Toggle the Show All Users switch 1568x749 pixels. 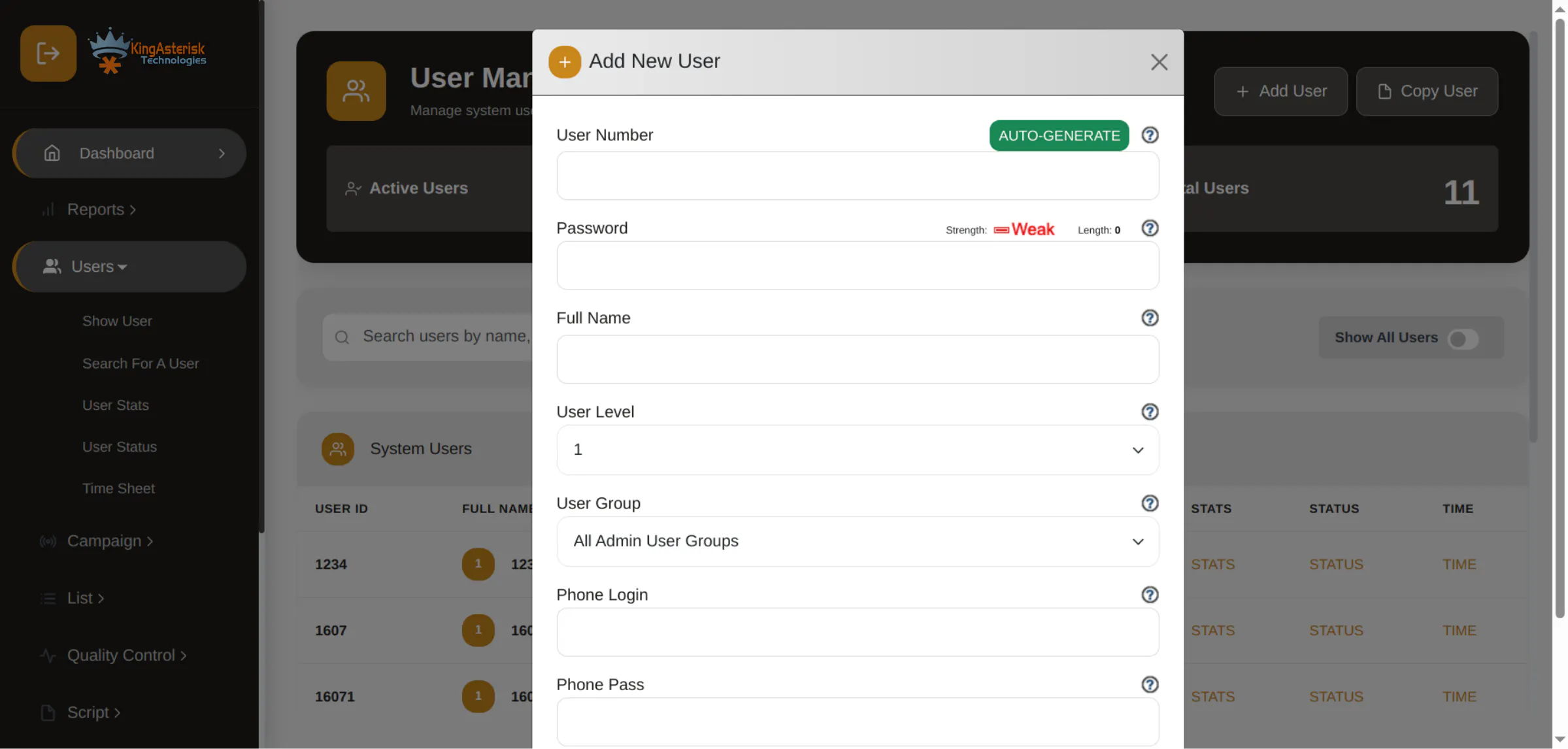pyautogui.click(x=1463, y=339)
